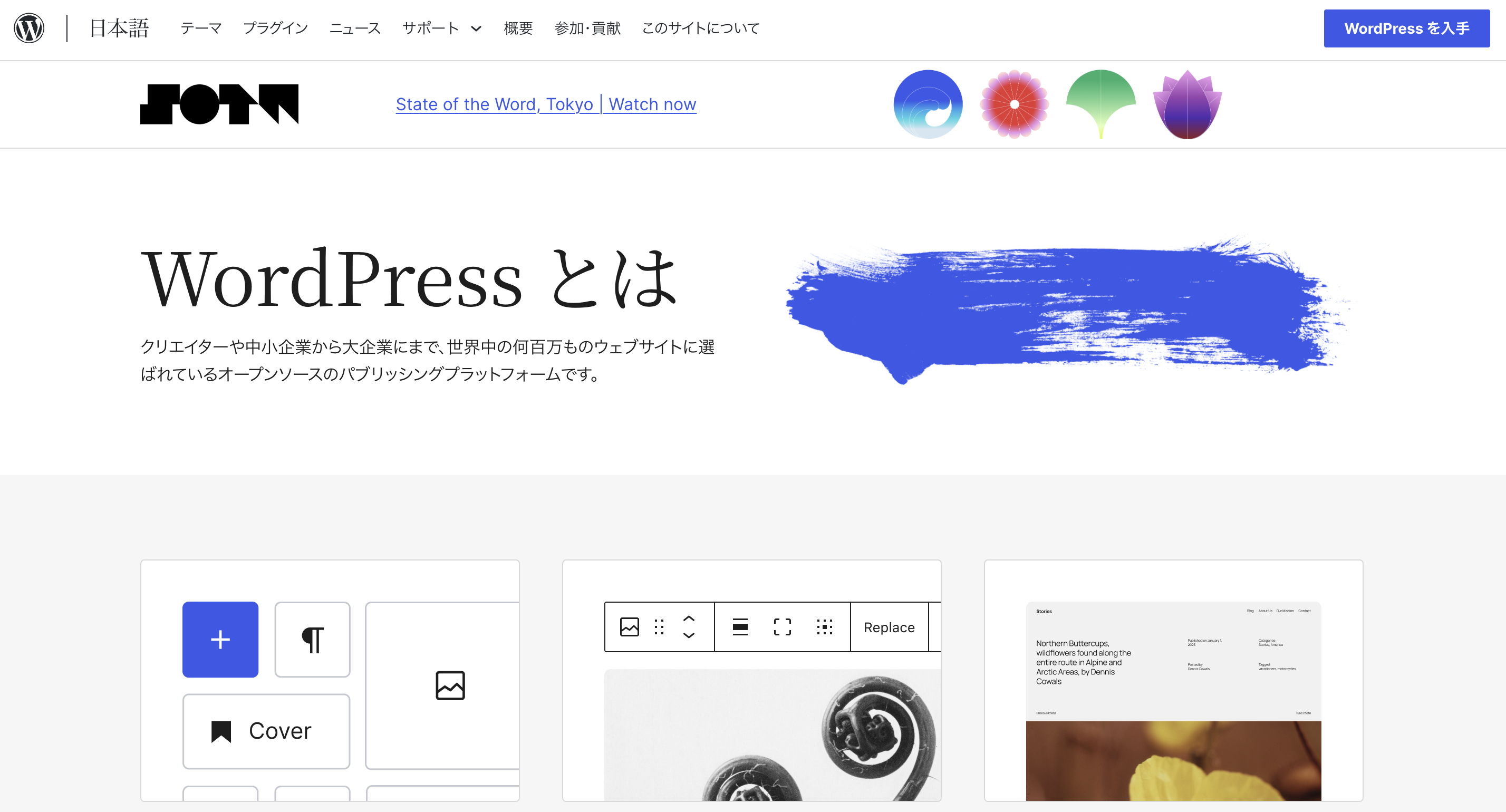
Task: Click the move down arrow in block toolbar
Action: point(689,635)
